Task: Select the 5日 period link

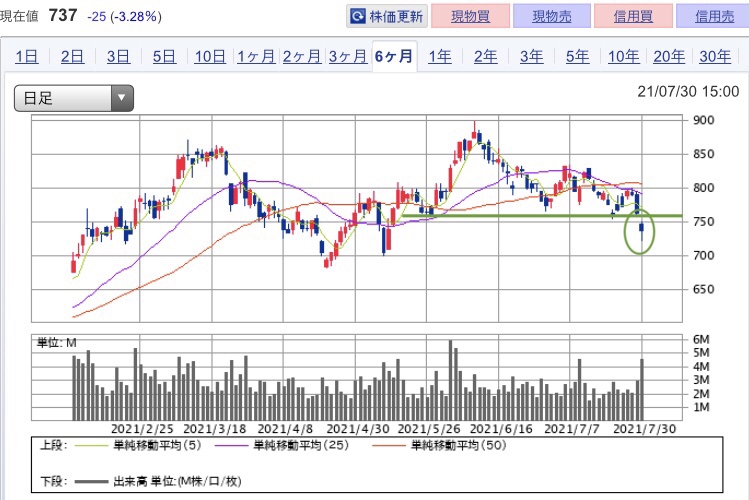Action: point(164,57)
